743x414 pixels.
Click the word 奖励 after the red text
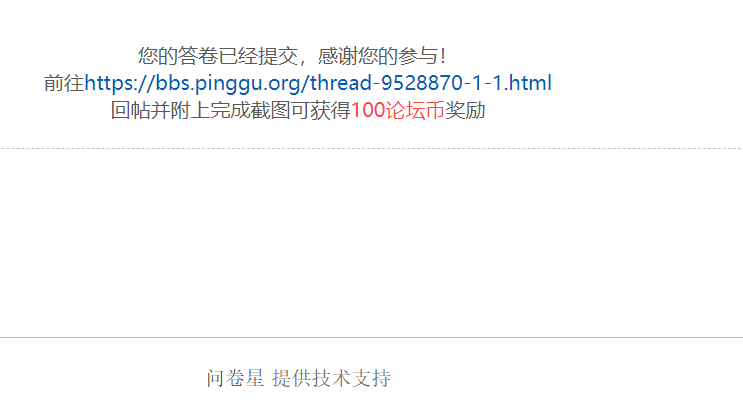pos(465,111)
